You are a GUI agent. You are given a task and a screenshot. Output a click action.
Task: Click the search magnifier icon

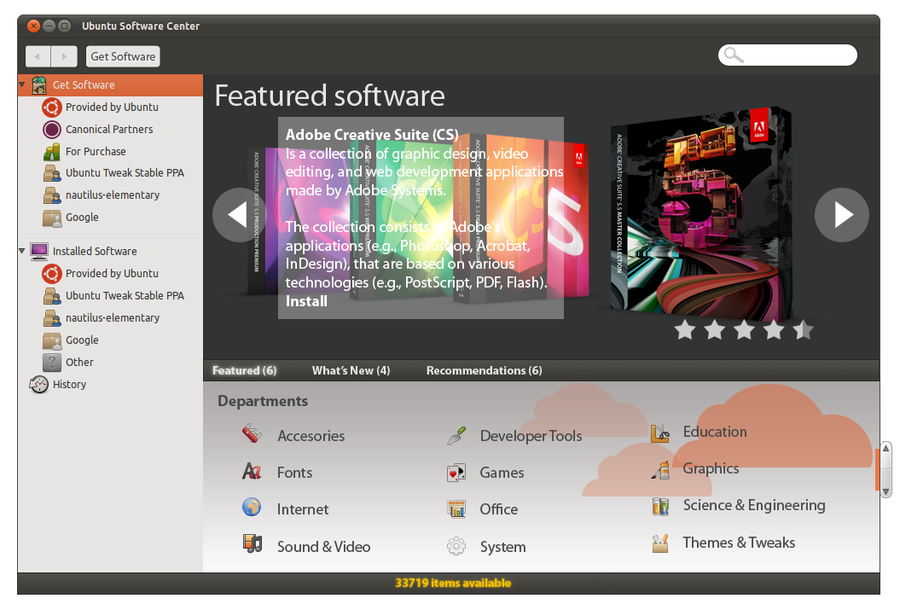pyautogui.click(x=733, y=55)
